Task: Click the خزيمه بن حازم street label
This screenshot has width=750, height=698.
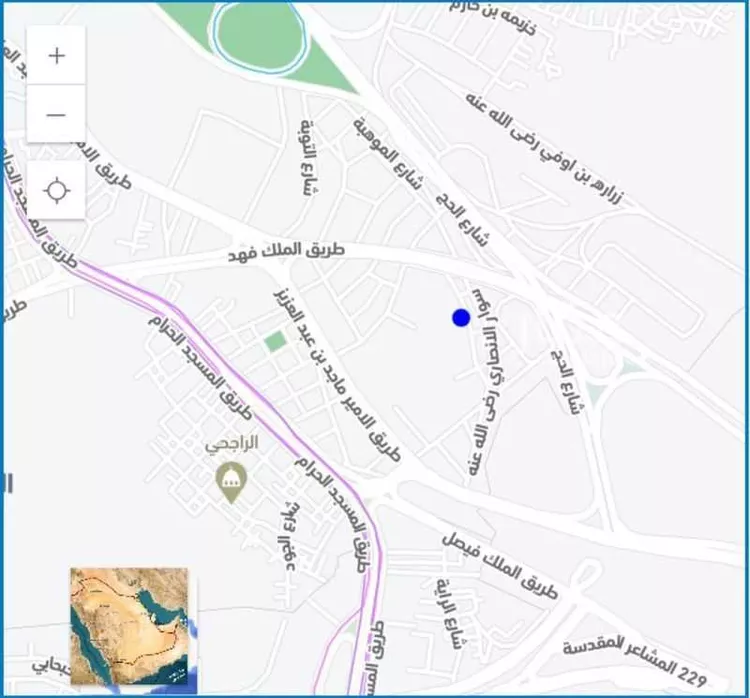Action: 493,17
